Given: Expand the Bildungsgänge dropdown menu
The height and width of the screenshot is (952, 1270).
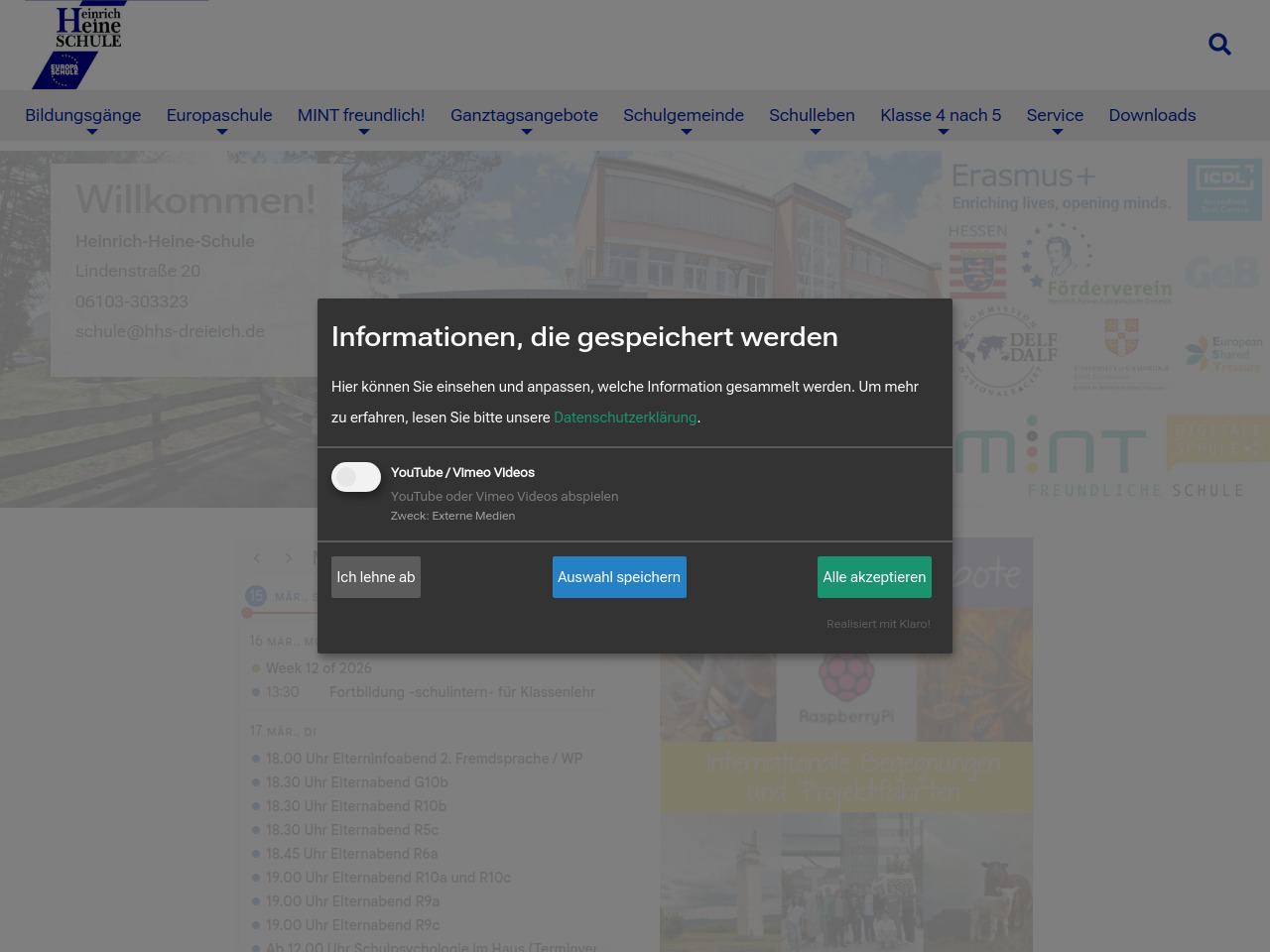Looking at the screenshot, I should click(x=83, y=116).
